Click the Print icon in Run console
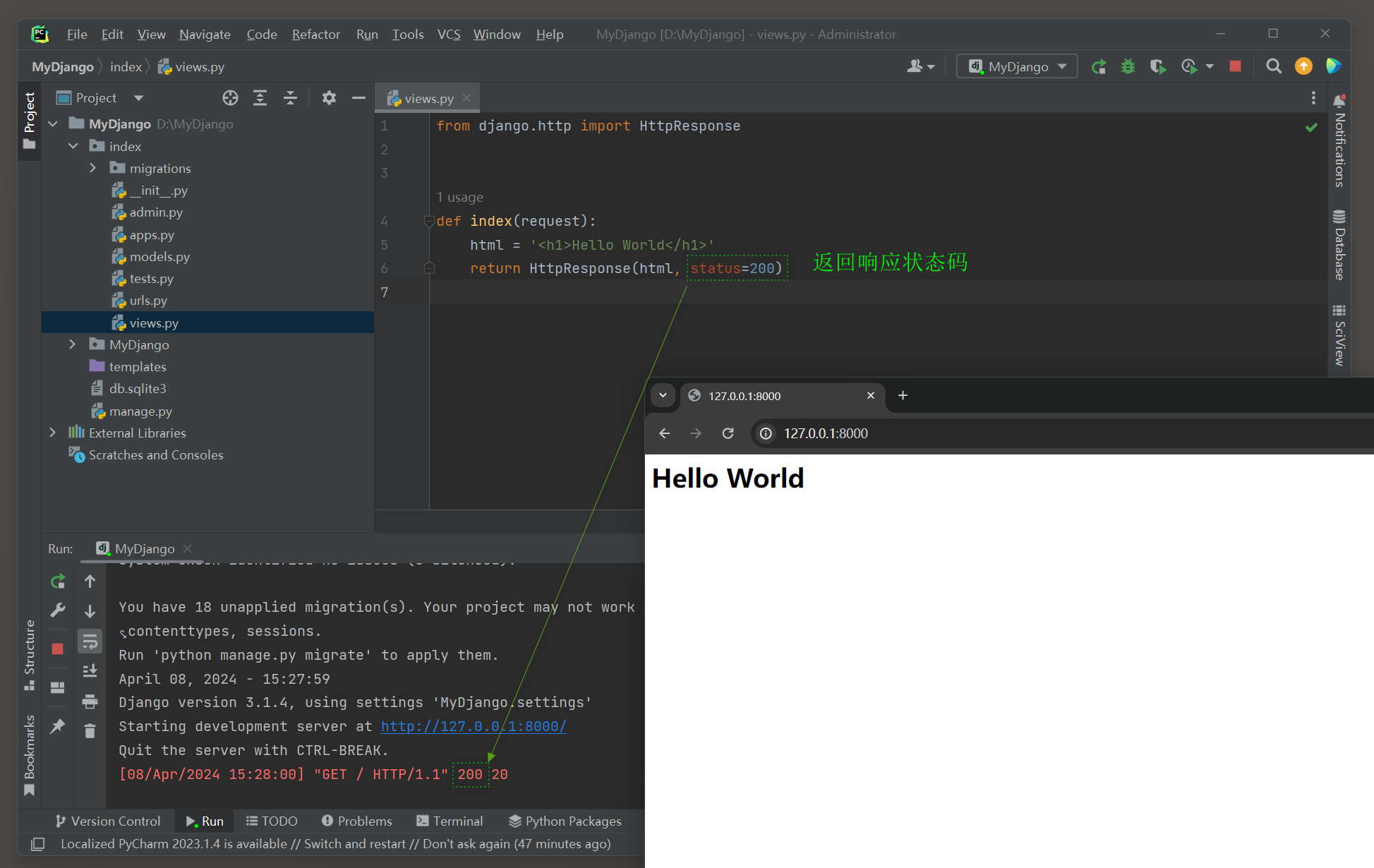This screenshot has height=868, width=1374. [90, 701]
